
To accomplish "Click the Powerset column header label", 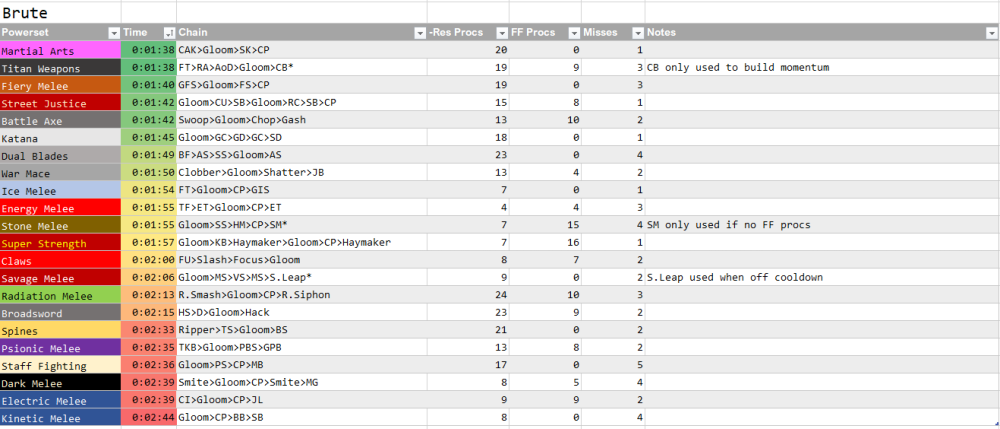I will pyautogui.click(x=25, y=33).
